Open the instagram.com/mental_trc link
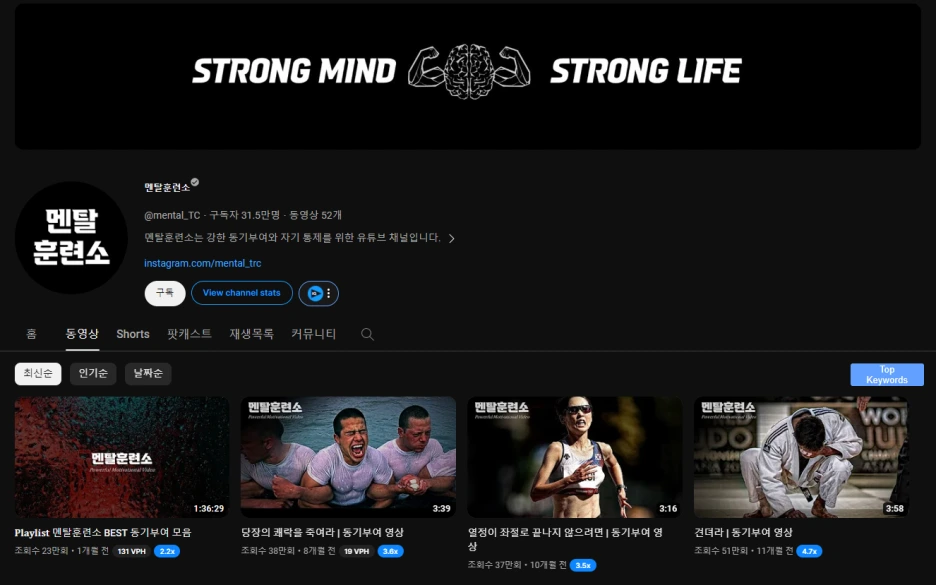 (202, 263)
